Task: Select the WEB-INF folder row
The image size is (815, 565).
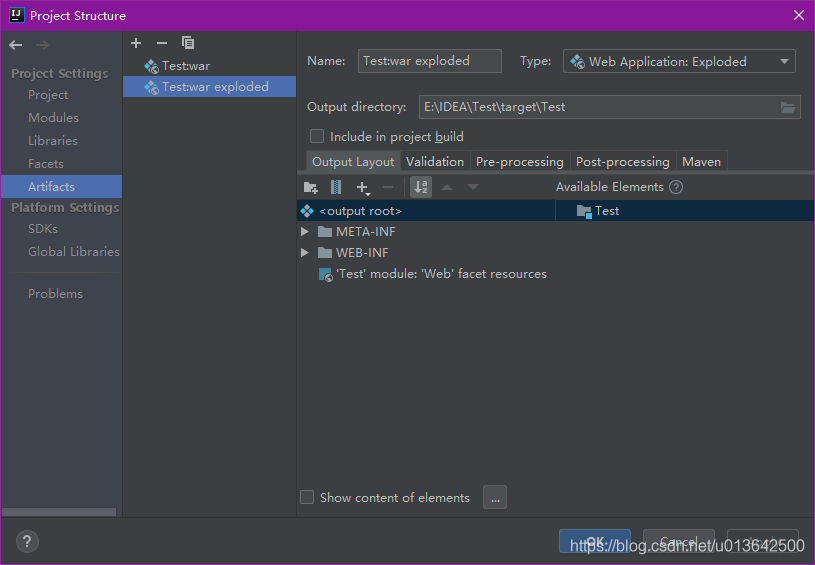Action: point(426,253)
